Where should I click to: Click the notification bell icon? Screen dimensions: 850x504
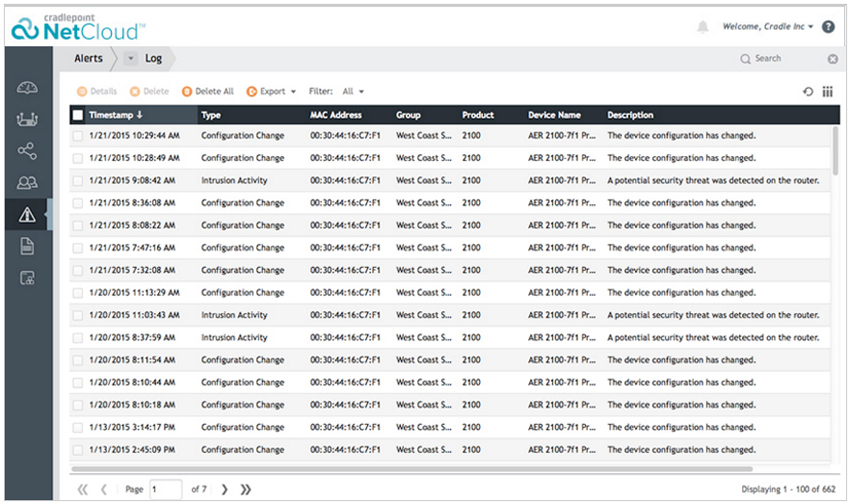[x=703, y=27]
